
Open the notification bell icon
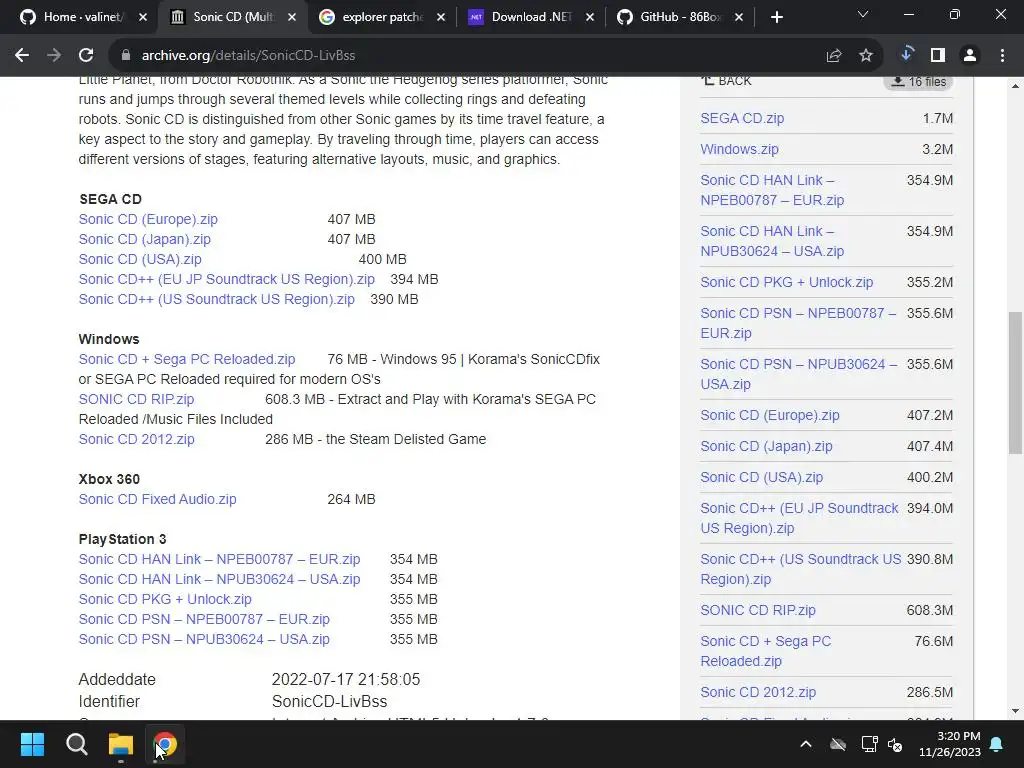point(997,744)
